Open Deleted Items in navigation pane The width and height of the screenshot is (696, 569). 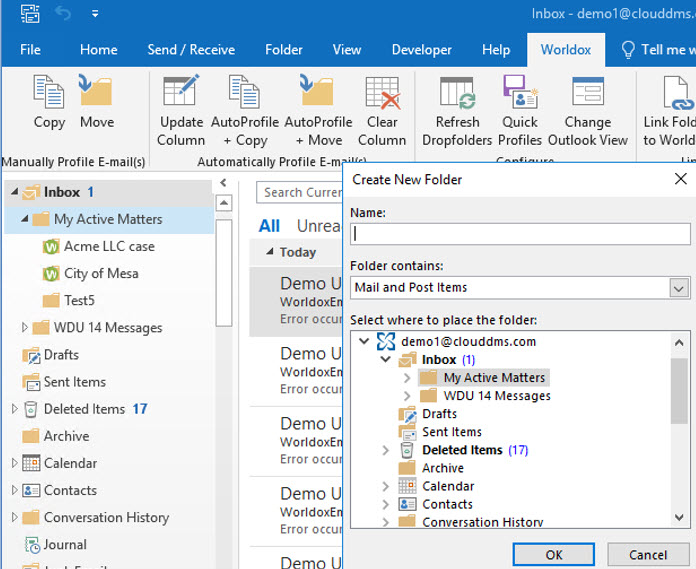pyautogui.click(x=84, y=409)
